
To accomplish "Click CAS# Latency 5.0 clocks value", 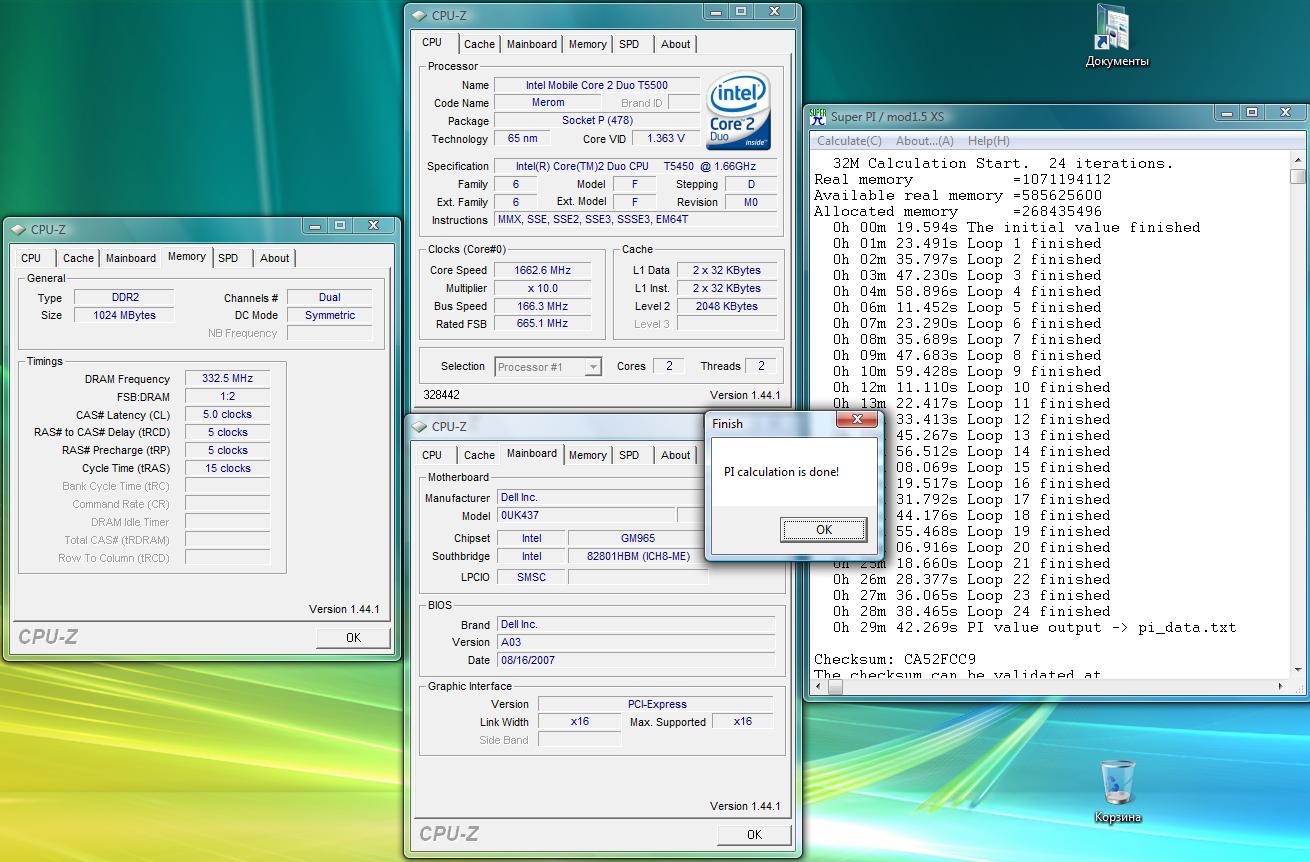I will (227, 415).
